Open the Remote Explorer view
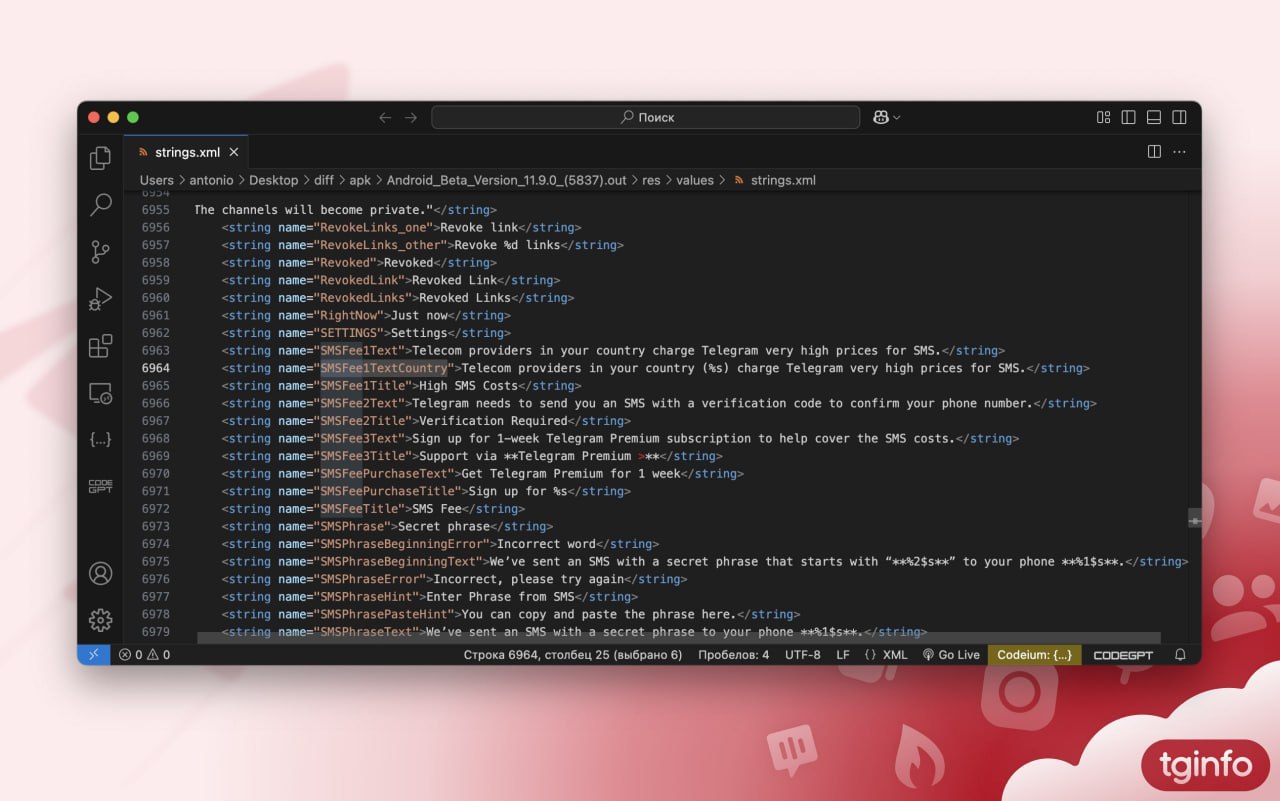The image size is (1280, 801). [x=100, y=393]
